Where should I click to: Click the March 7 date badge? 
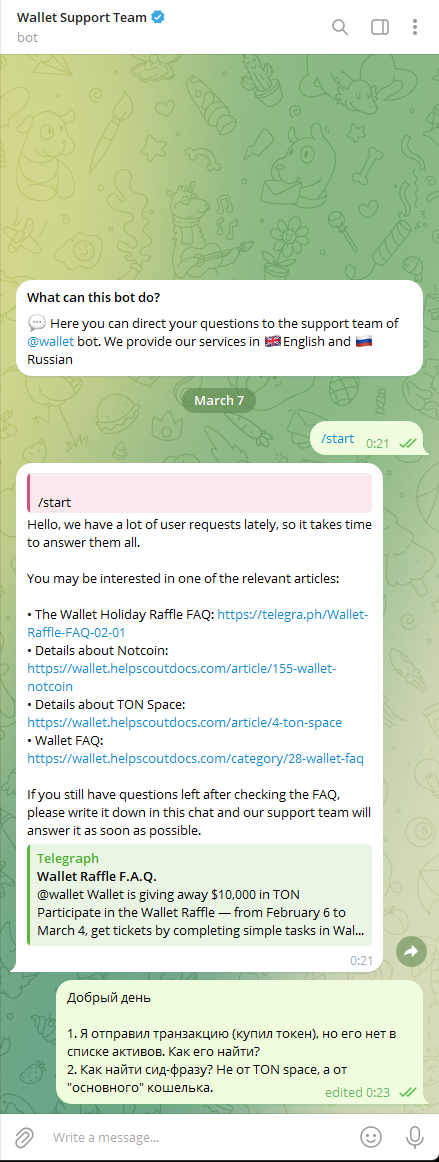click(x=220, y=400)
